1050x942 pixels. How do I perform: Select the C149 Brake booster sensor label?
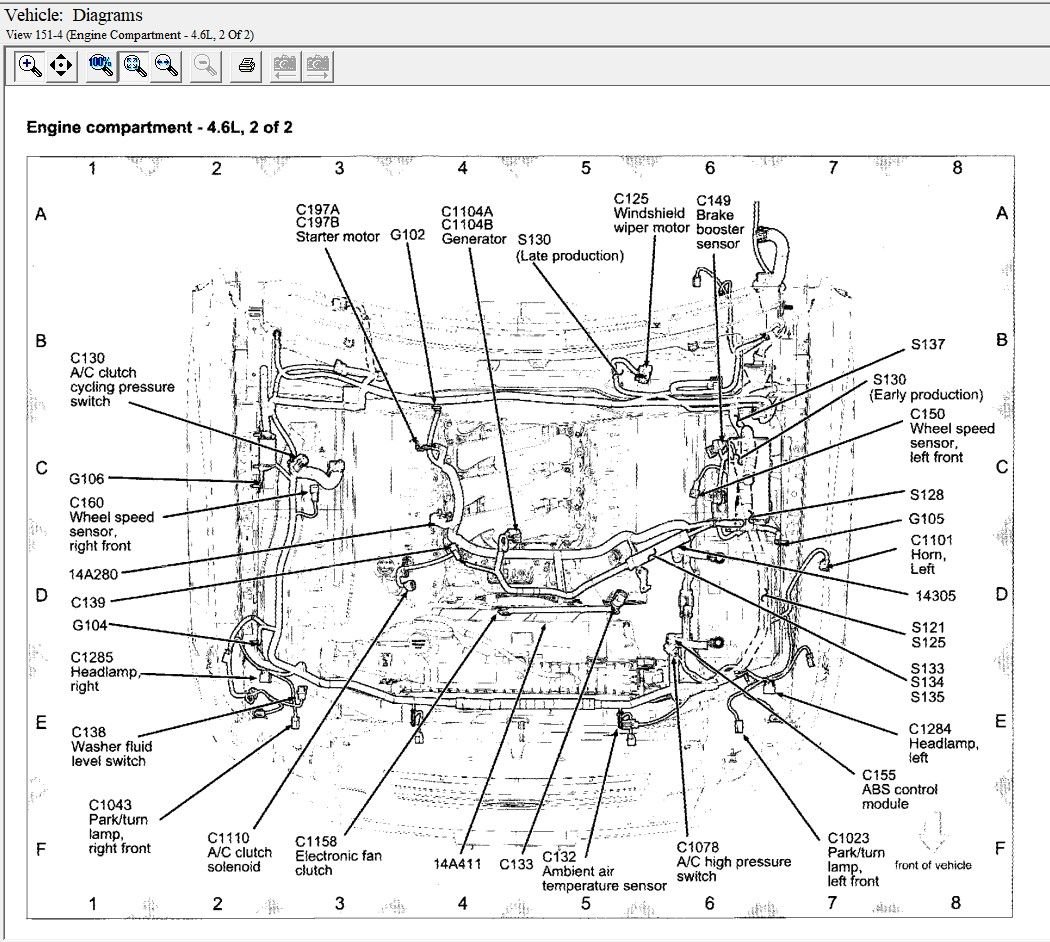[x=719, y=222]
